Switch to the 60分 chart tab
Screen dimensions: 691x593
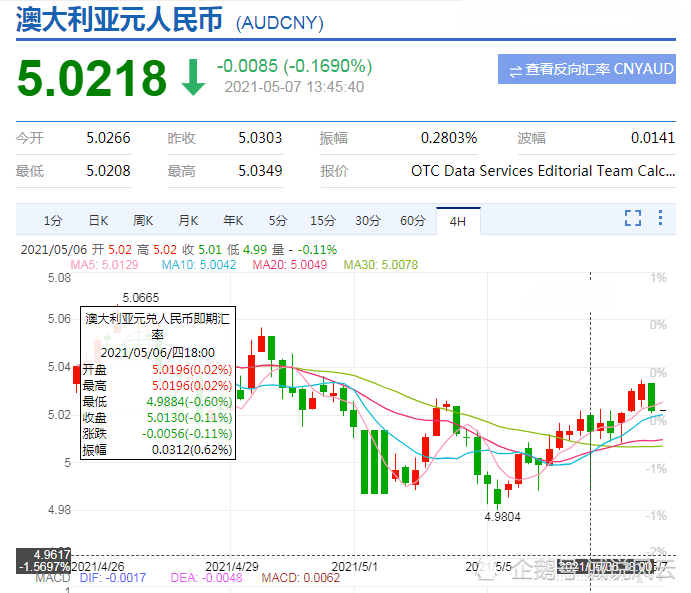[413, 220]
